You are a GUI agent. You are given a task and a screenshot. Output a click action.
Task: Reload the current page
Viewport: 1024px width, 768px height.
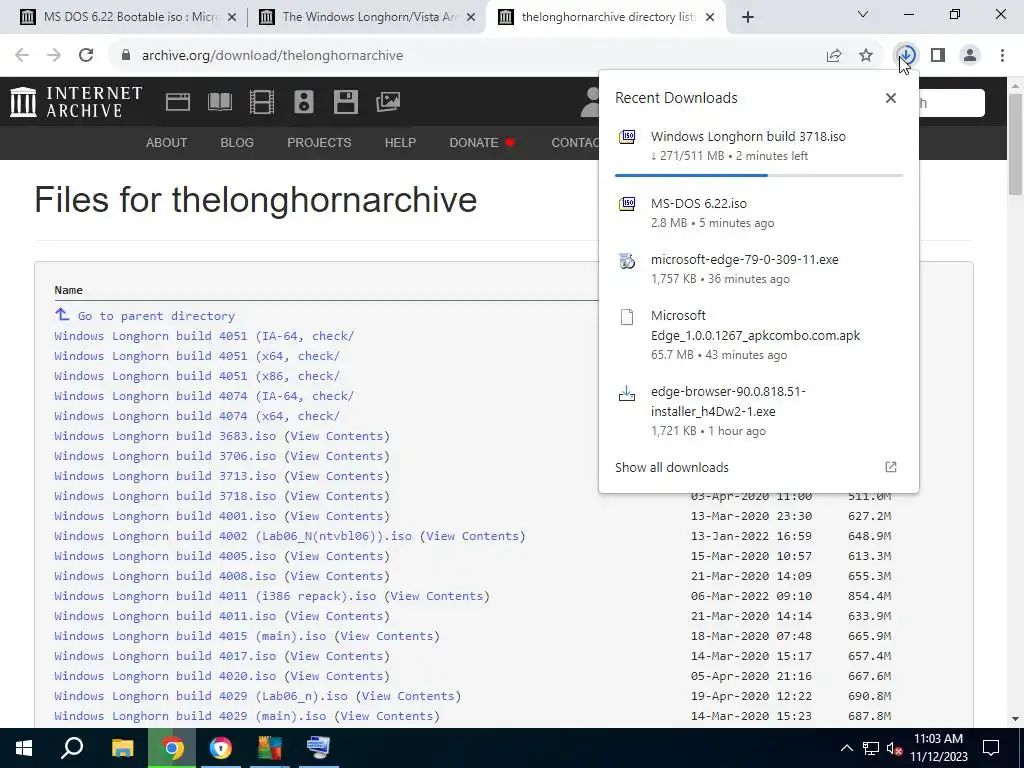pos(86,56)
